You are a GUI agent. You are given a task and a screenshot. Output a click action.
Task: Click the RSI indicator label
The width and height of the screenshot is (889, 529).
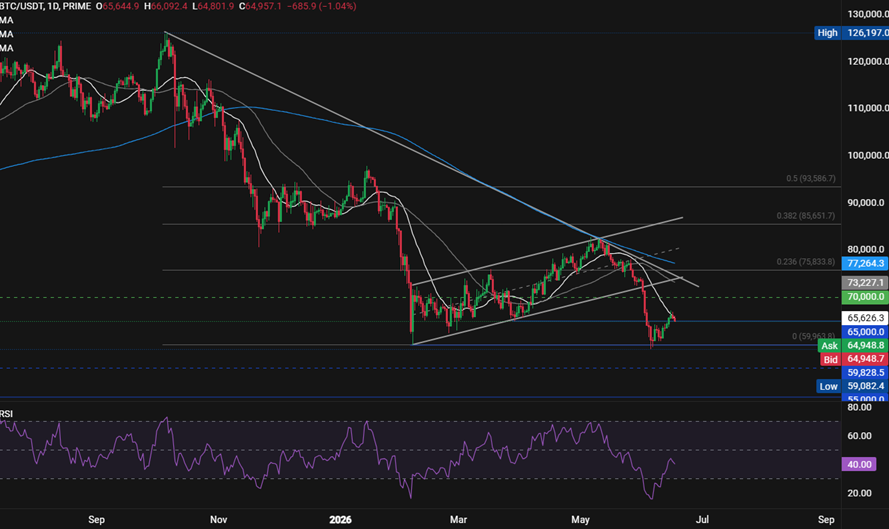click(x=6, y=414)
